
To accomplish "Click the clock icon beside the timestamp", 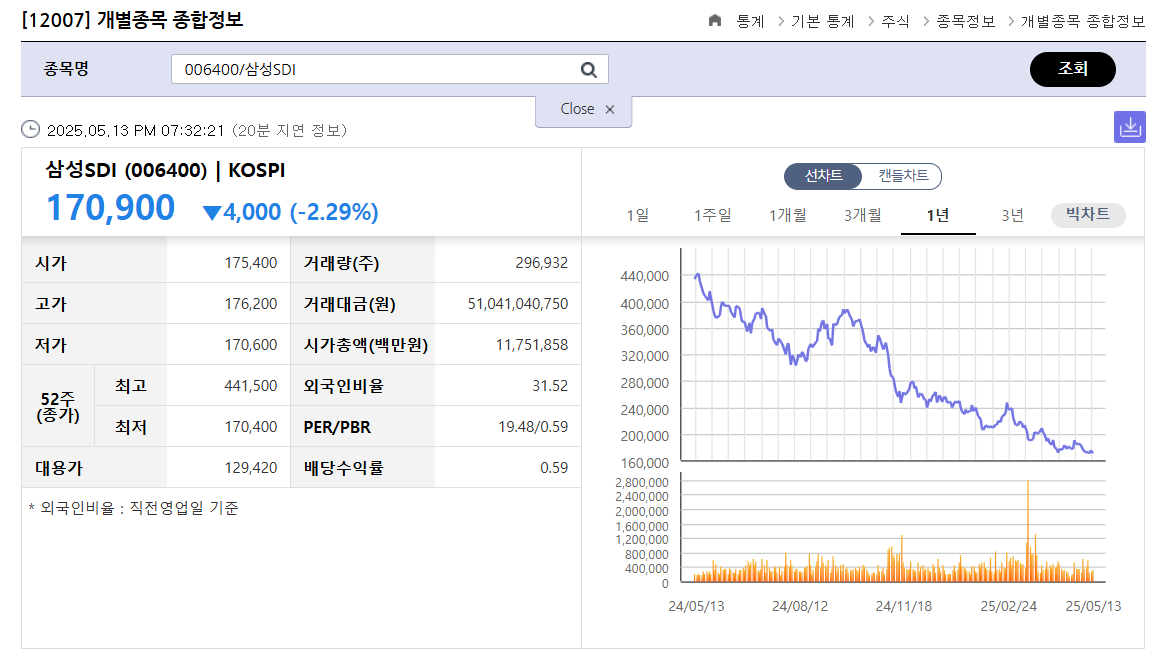I will click(x=30, y=128).
